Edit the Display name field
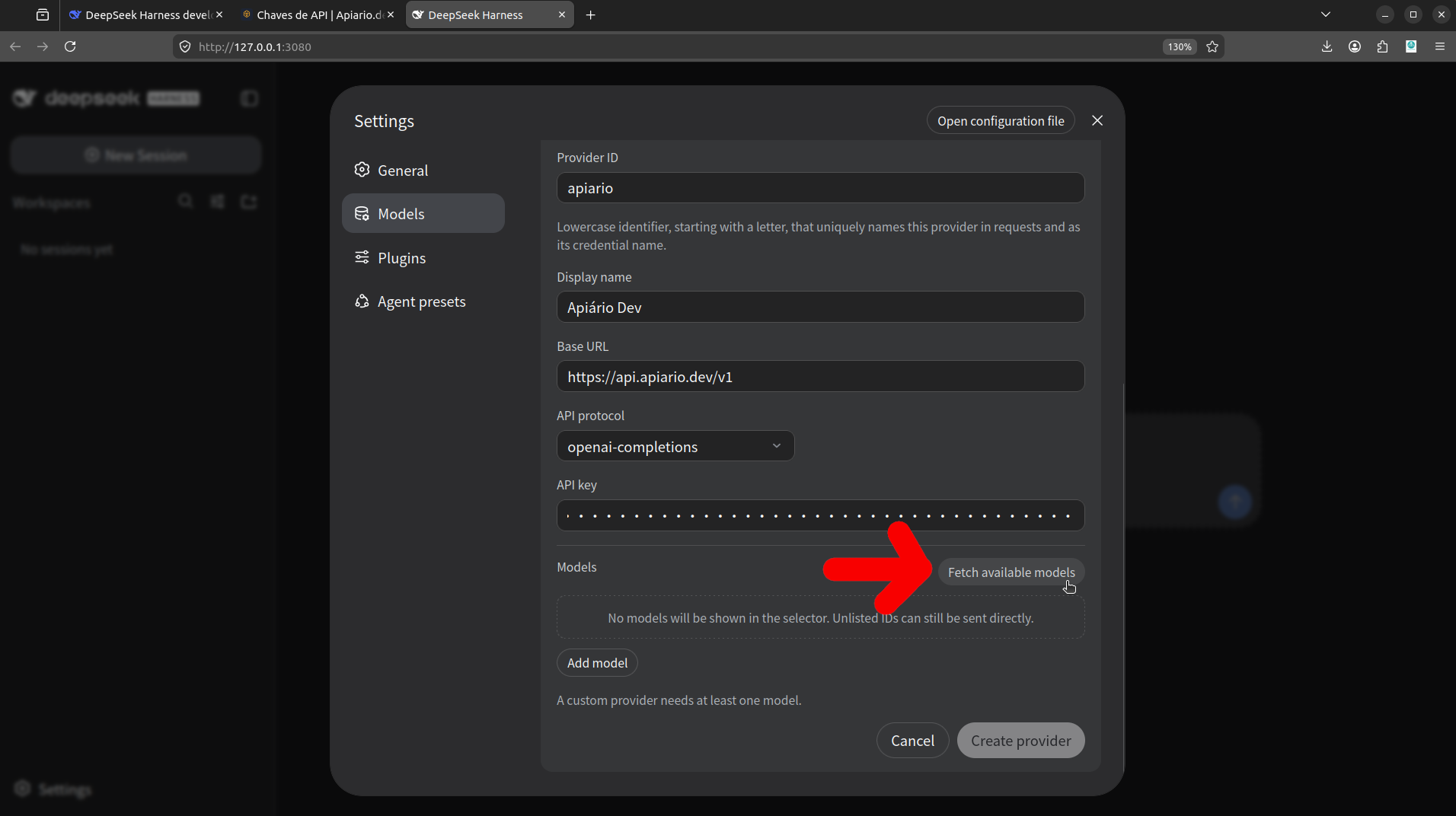The height and width of the screenshot is (816, 1456). click(820, 307)
